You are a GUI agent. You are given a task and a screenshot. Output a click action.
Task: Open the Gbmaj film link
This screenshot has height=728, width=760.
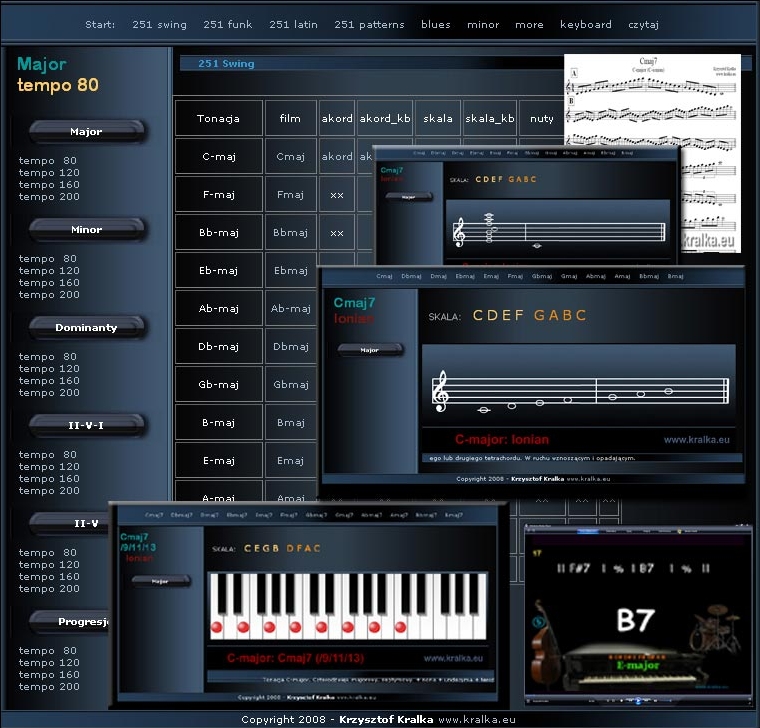point(290,384)
